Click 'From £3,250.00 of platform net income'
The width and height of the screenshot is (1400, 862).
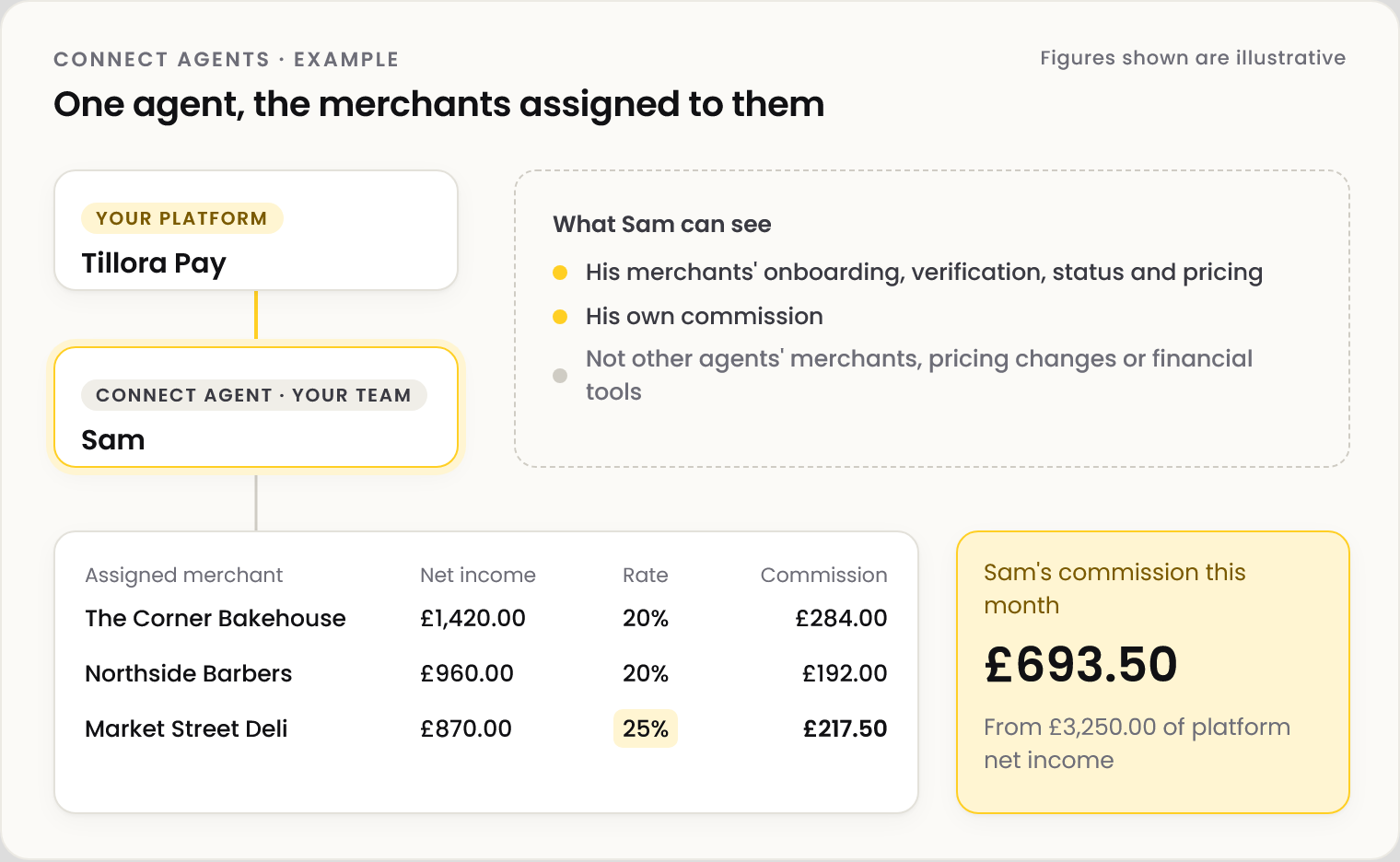coord(1137,744)
